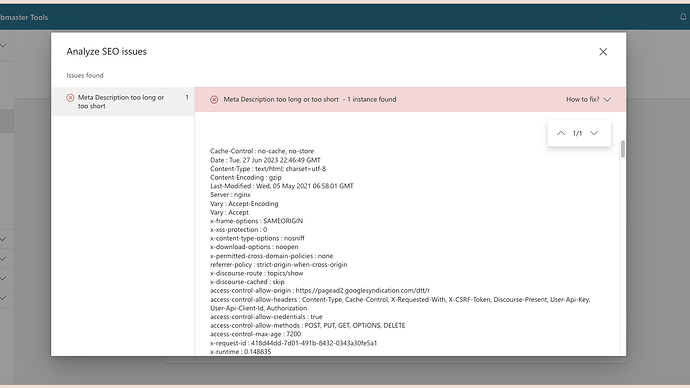Click the issue count '1' in issues list
The width and height of the screenshot is (690, 388).
coord(187,97)
